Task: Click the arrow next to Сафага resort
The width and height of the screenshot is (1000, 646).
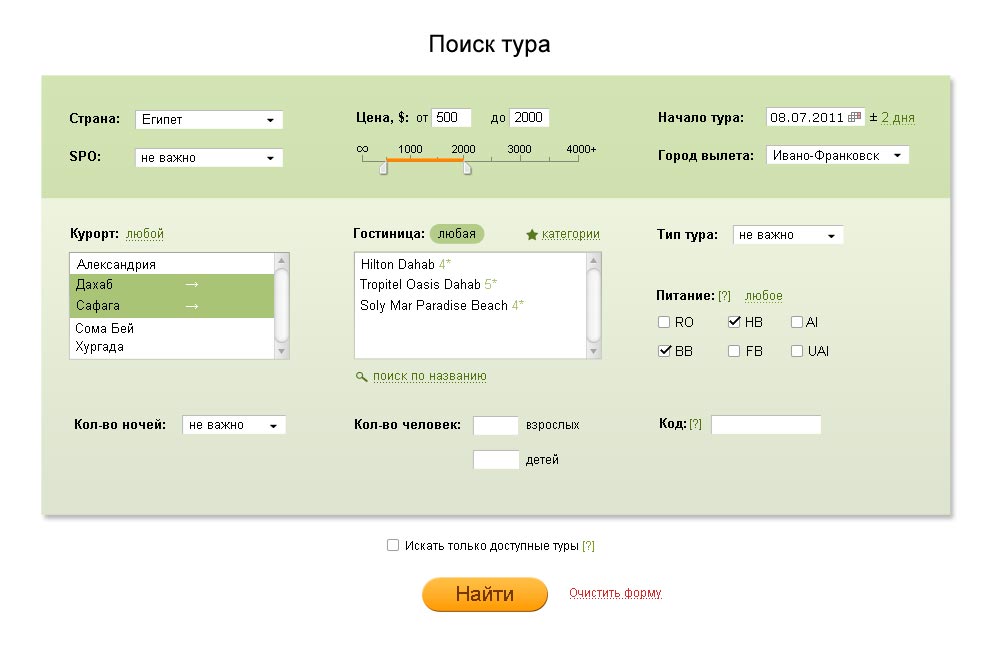Action: coord(192,306)
